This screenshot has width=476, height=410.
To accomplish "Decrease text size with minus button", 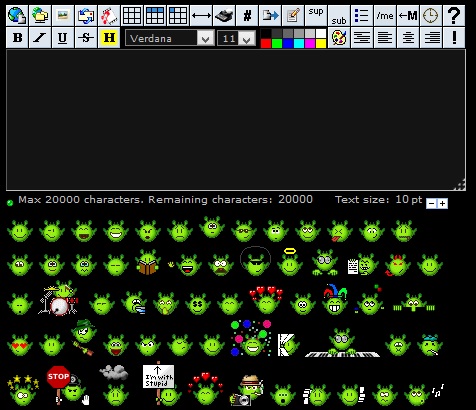I will tap(431, 203).
